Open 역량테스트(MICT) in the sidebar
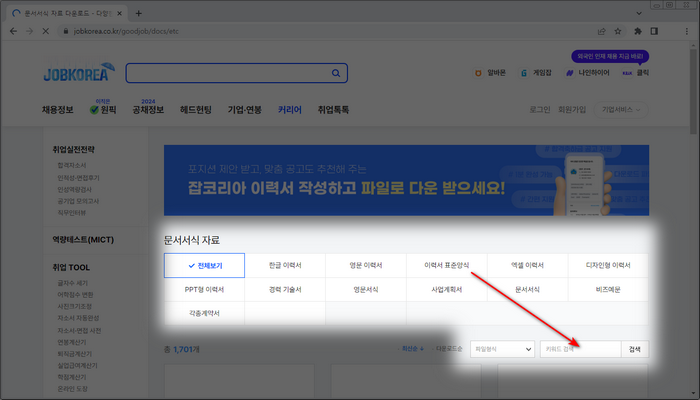 (83, 240)
